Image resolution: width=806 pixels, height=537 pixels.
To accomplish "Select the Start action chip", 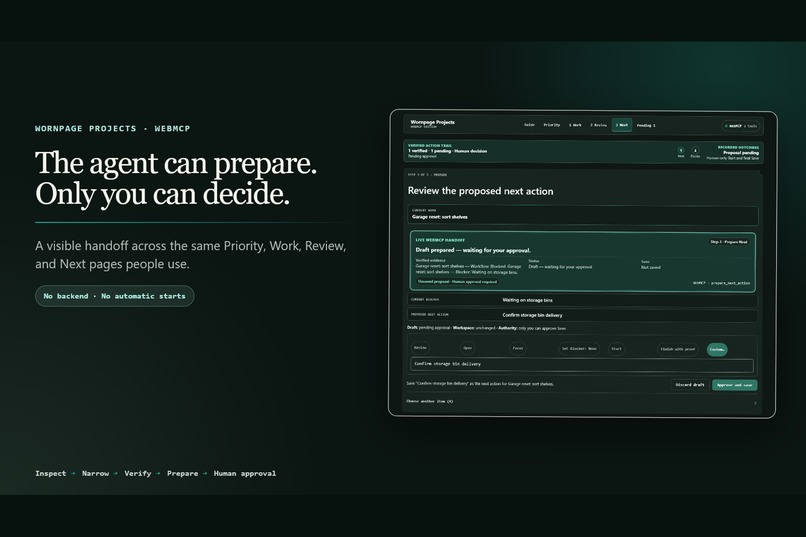I will [616, 348].
